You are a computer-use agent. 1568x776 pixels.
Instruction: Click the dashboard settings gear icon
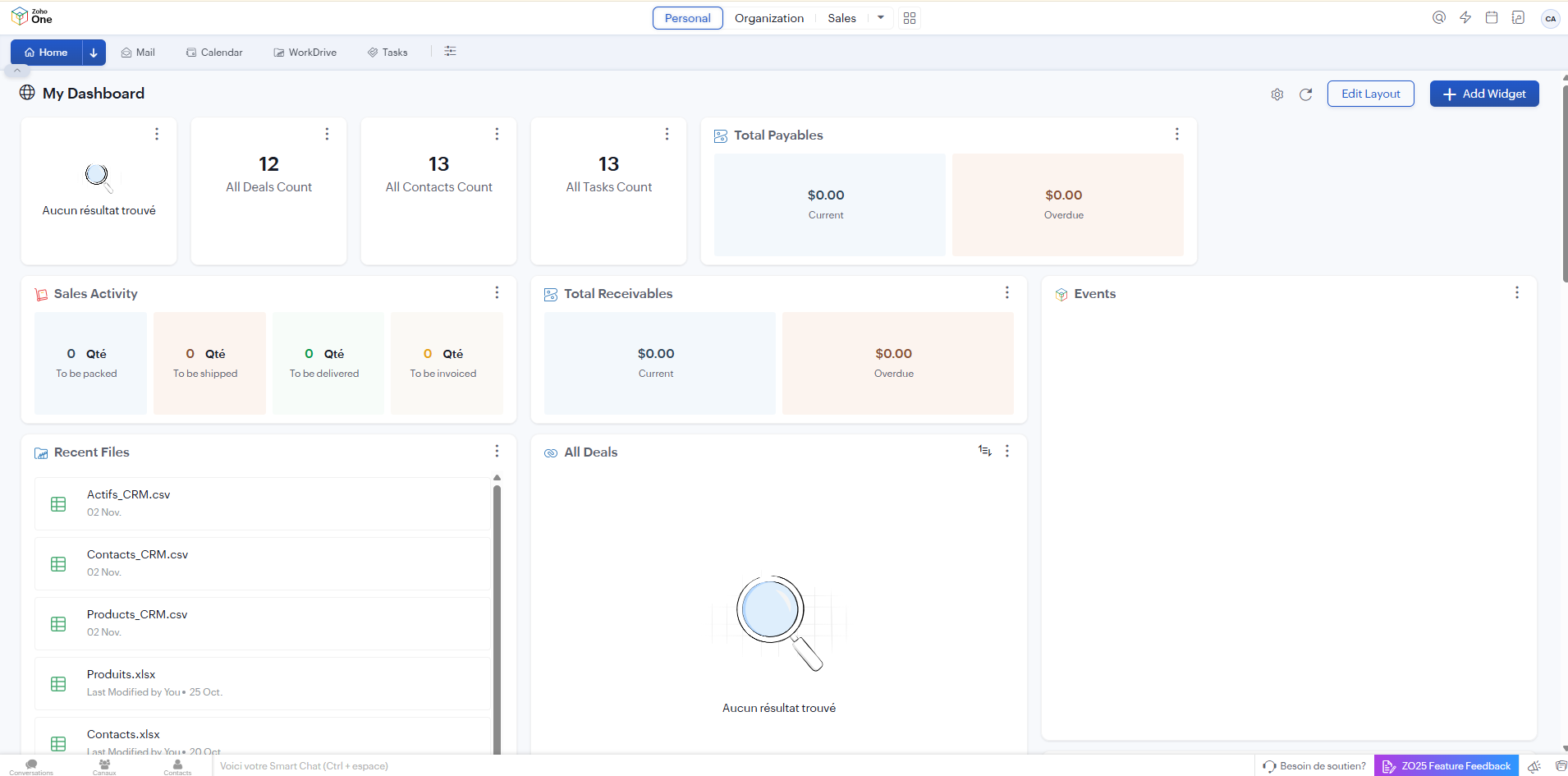click(x=1277, y=94)
